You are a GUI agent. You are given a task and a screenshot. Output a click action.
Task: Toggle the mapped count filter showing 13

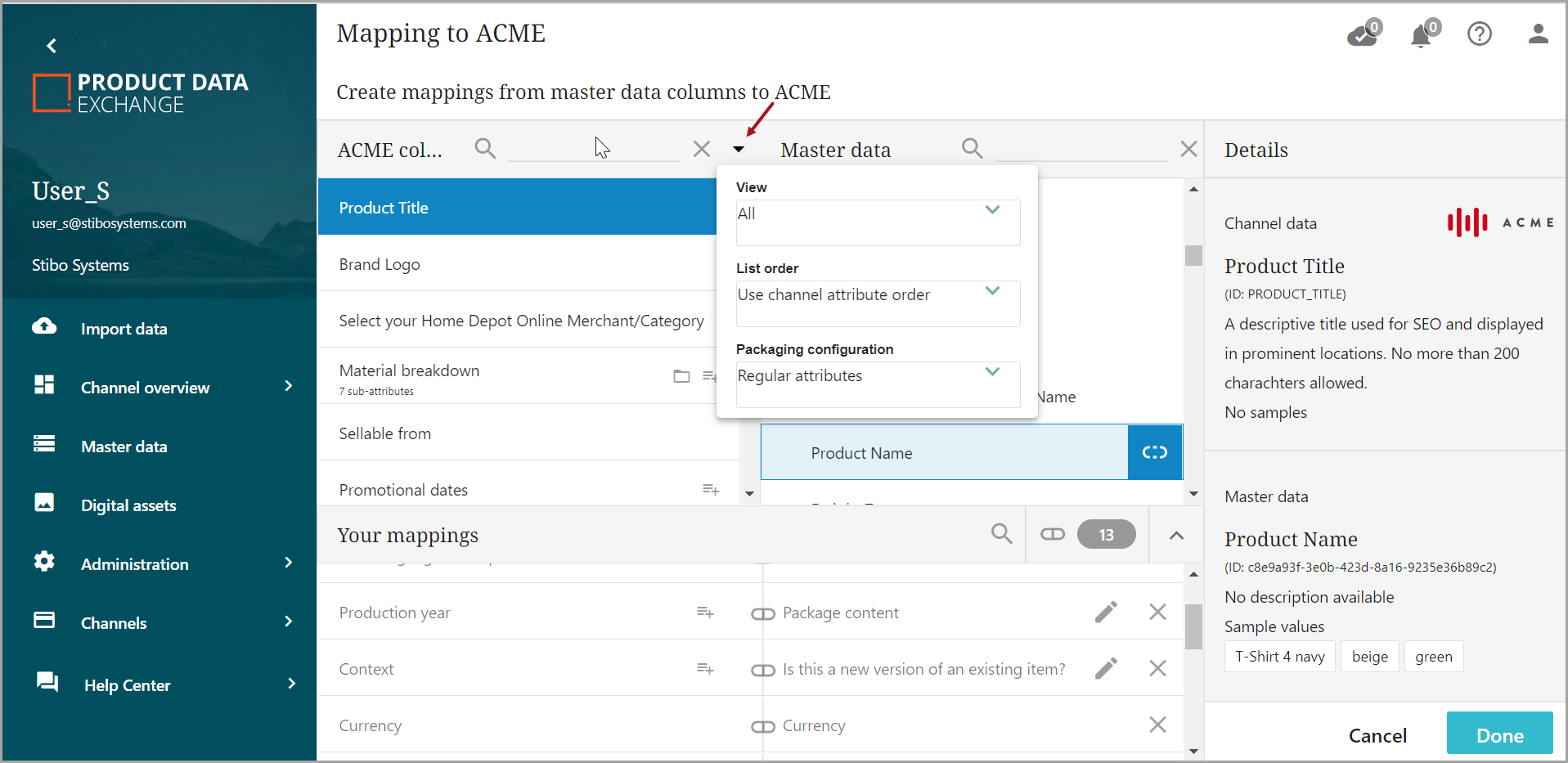tap(1088, 535)
